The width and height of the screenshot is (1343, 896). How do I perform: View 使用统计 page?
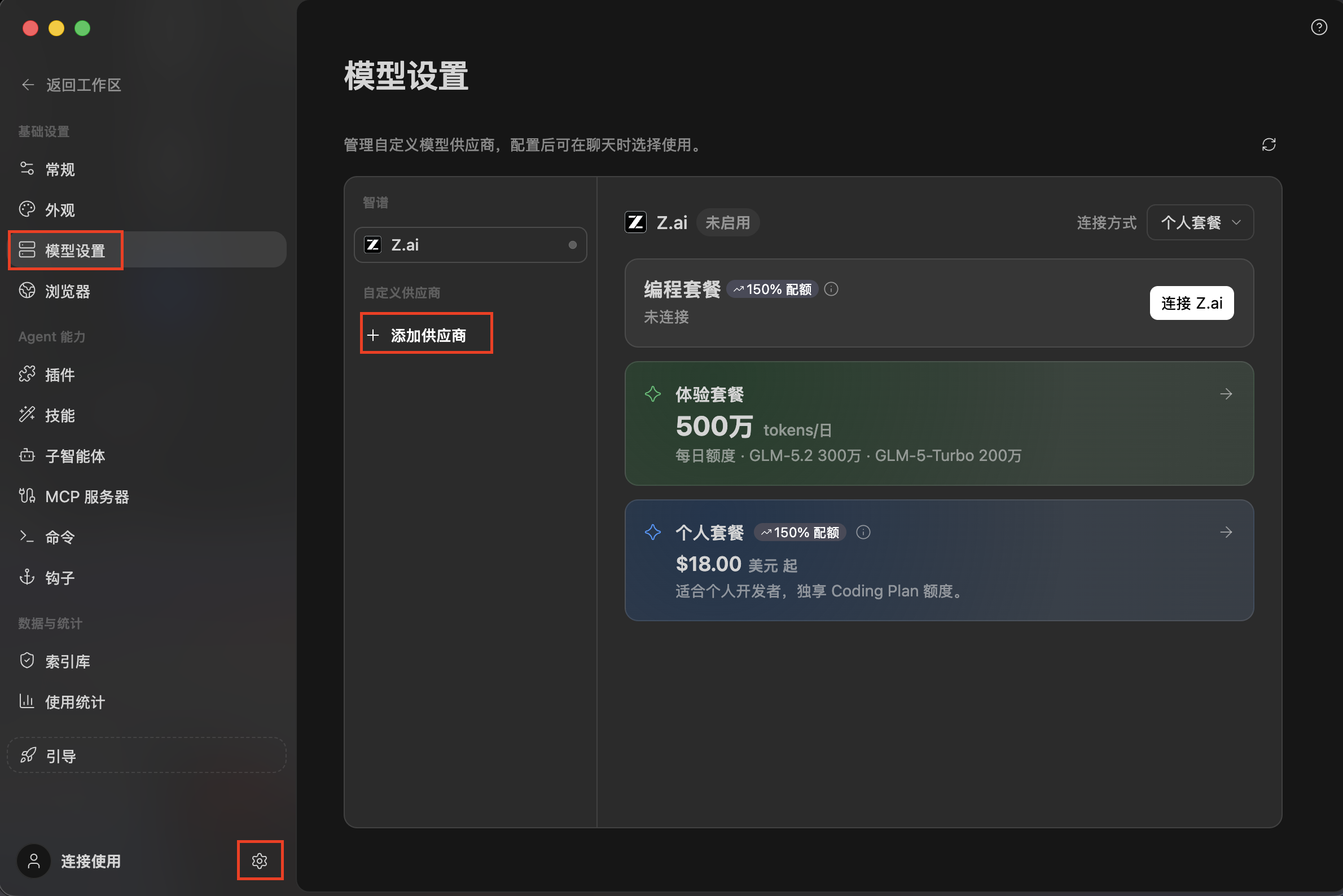click(147, 701)
